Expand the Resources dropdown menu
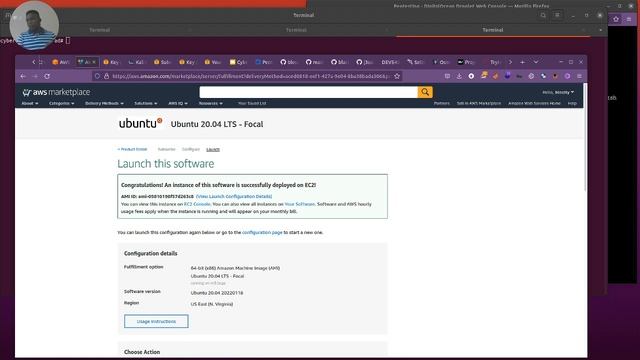The width and height of the screenshot is (640, 360). point(211,103)
